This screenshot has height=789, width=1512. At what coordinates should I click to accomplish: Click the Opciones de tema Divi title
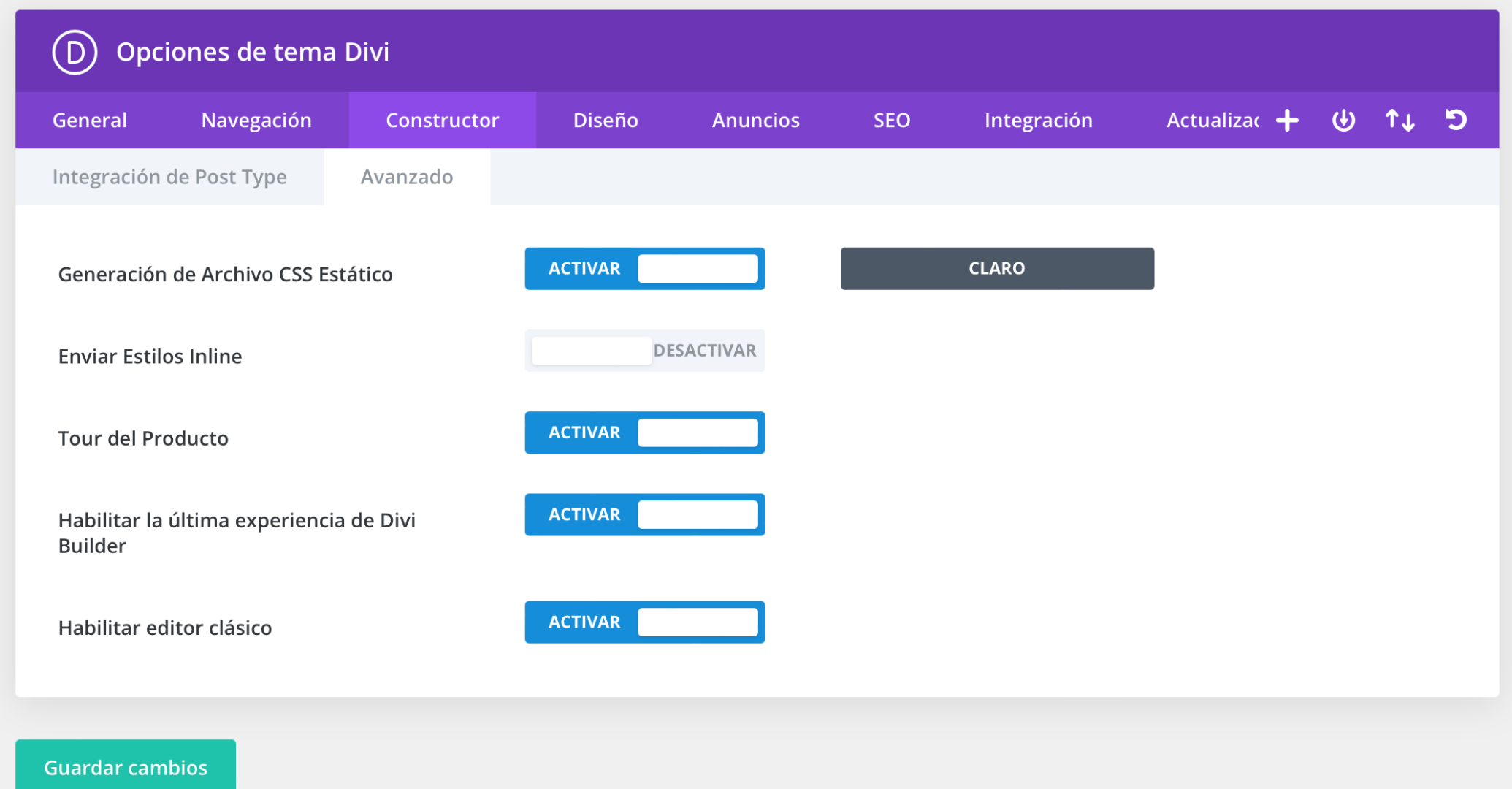[253, 52]
